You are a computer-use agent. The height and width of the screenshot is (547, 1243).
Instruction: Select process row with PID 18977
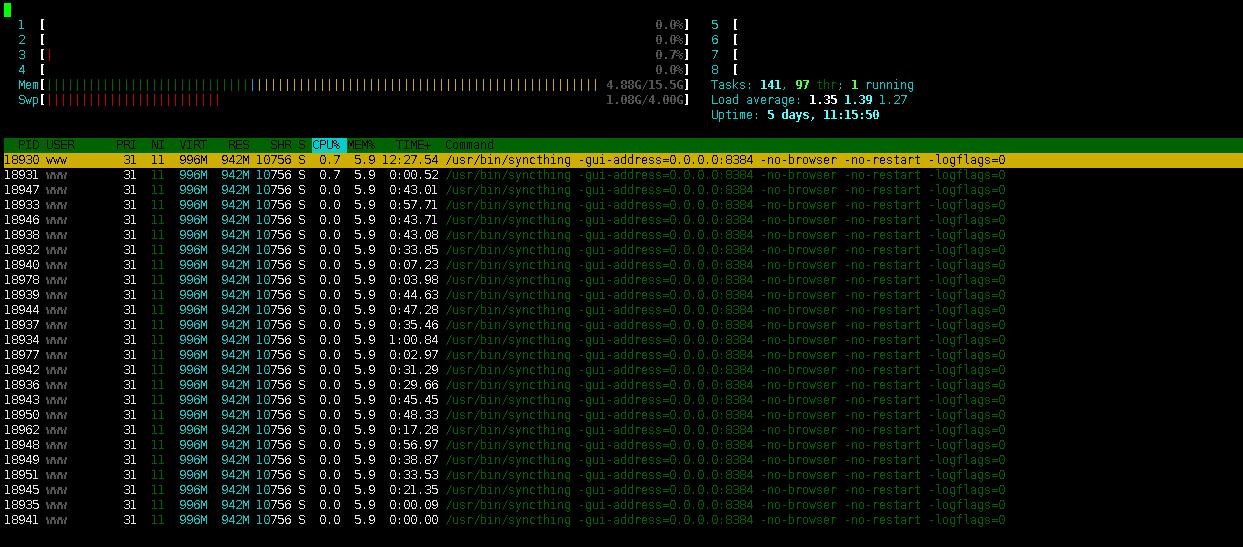click(x=505, y=355)
